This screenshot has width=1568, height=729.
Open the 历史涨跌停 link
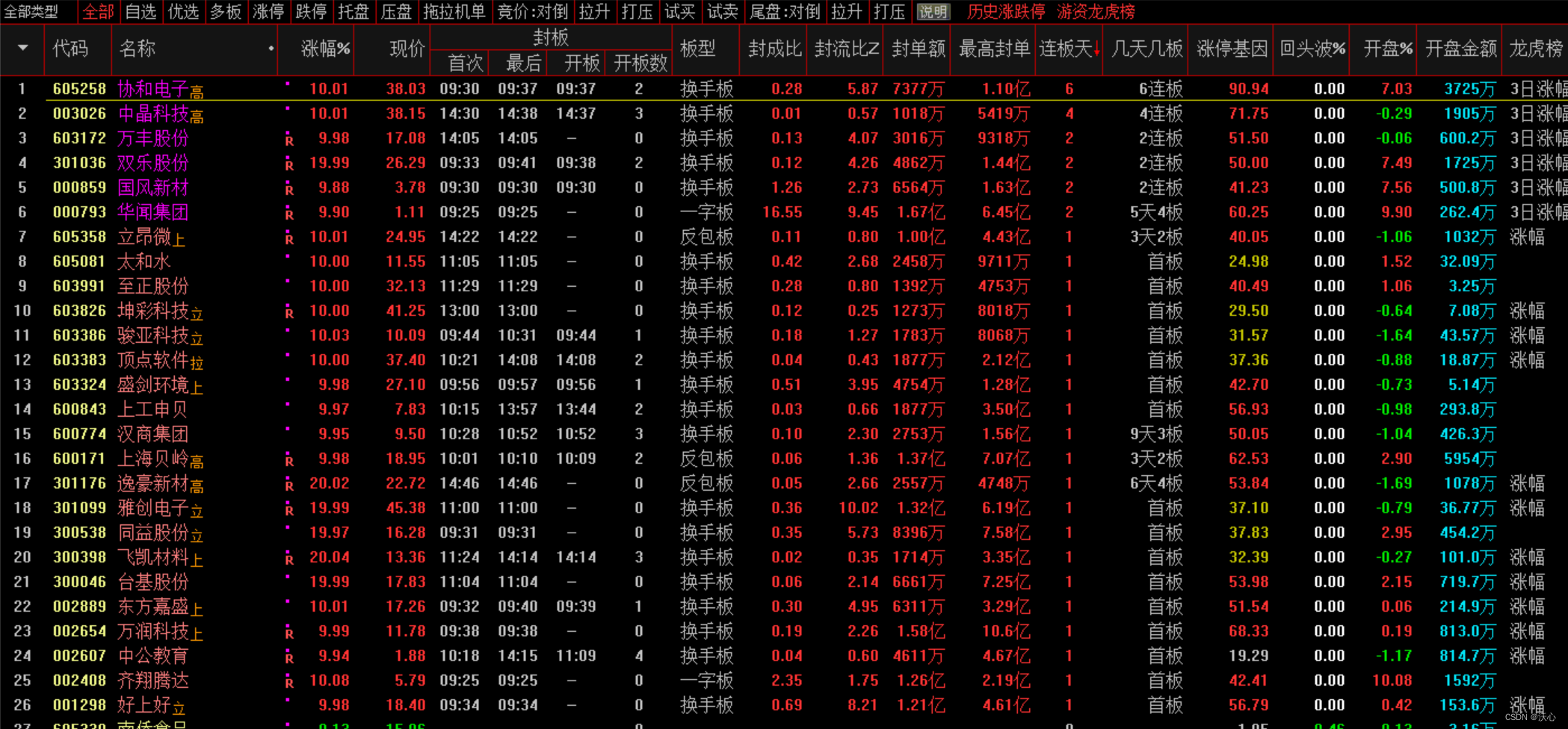(x=1006, y=11)
